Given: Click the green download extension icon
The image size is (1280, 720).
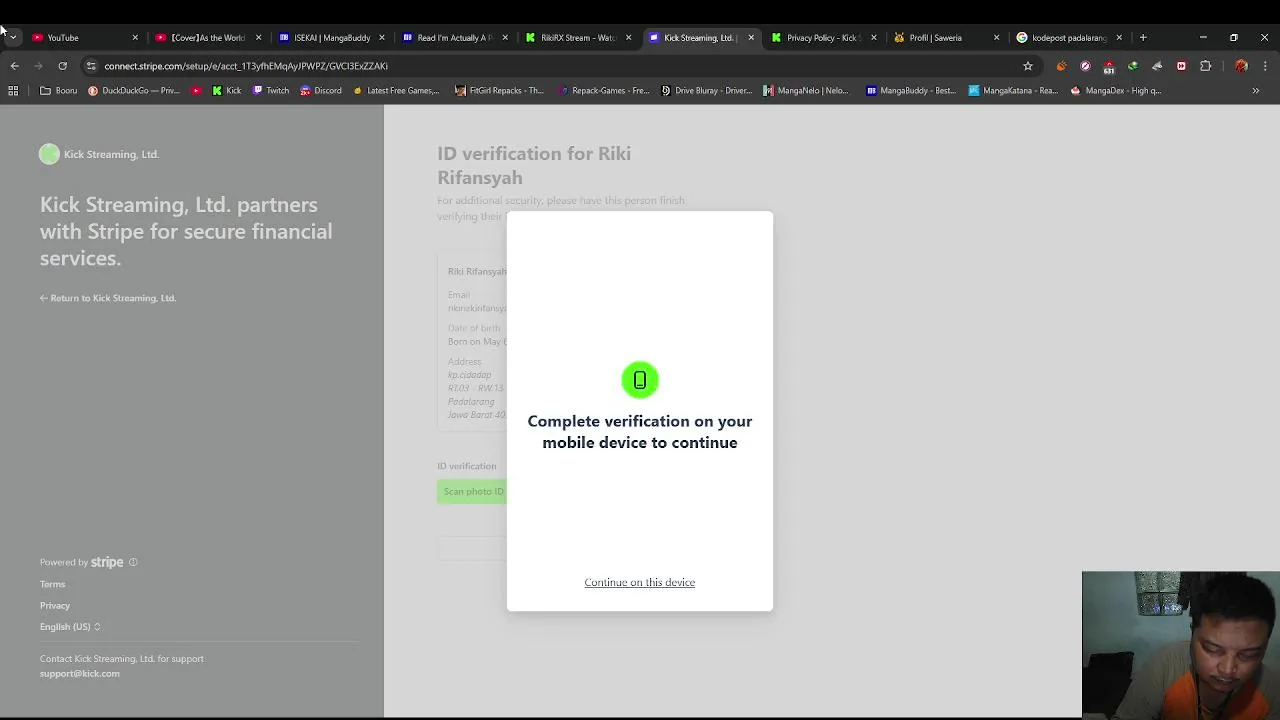Looking at the screenshot, I should (1133, 66).
